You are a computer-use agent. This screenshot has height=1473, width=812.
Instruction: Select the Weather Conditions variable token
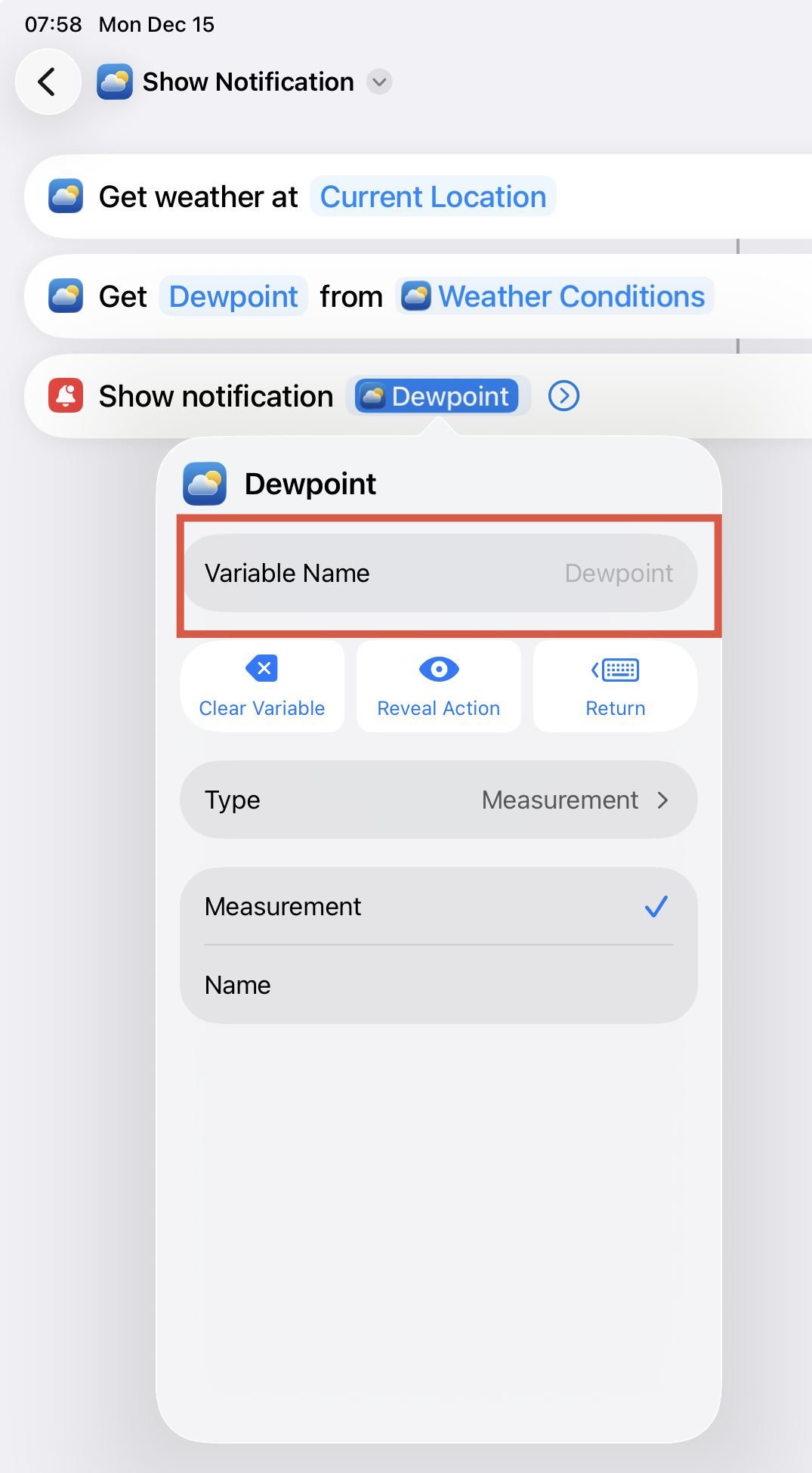[555, 296]
